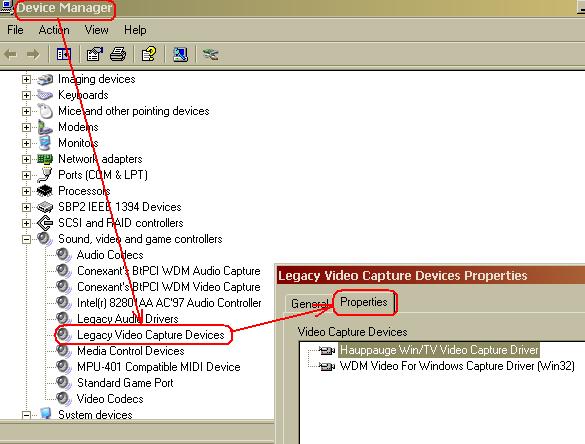Expand the Network adapters node
This screenshot has width=585, height=444.
click(26, 159)
